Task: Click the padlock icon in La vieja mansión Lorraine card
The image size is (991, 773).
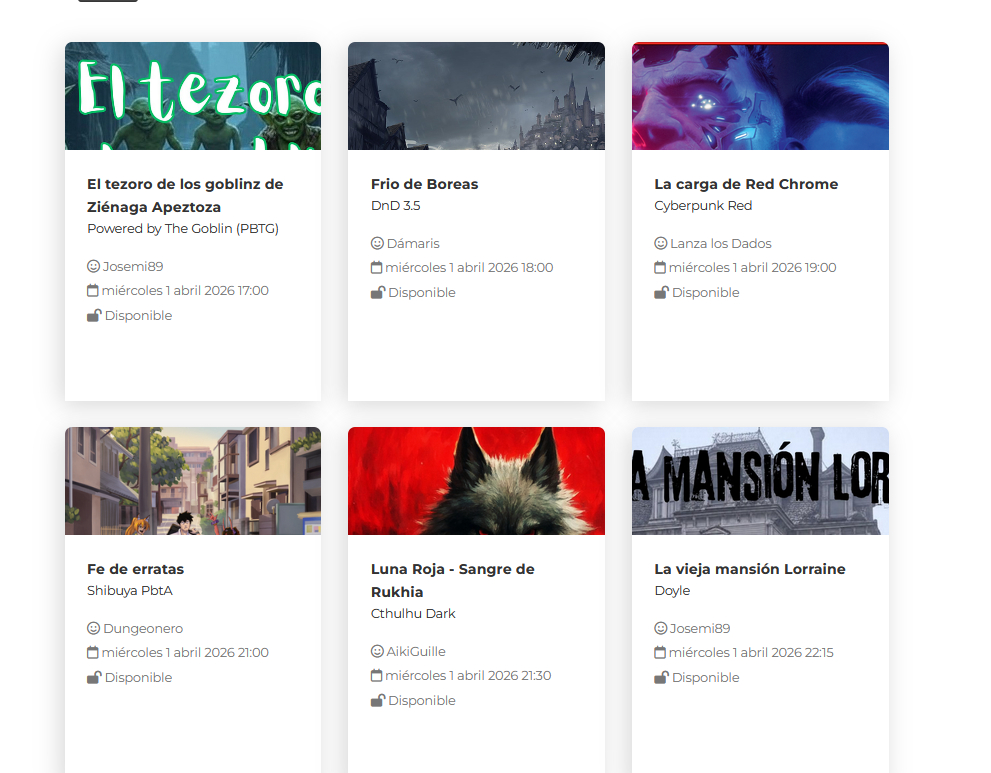Action: point(660,678)
